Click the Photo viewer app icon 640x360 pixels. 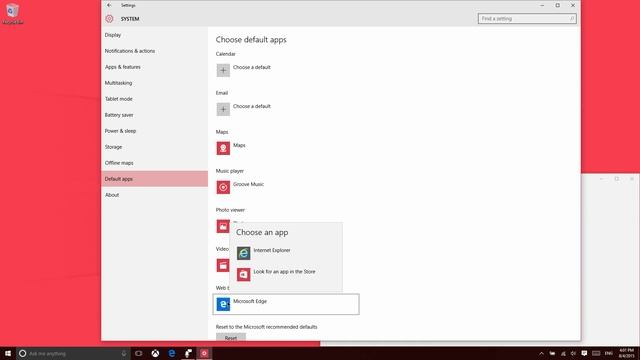(x=223, y=226)
